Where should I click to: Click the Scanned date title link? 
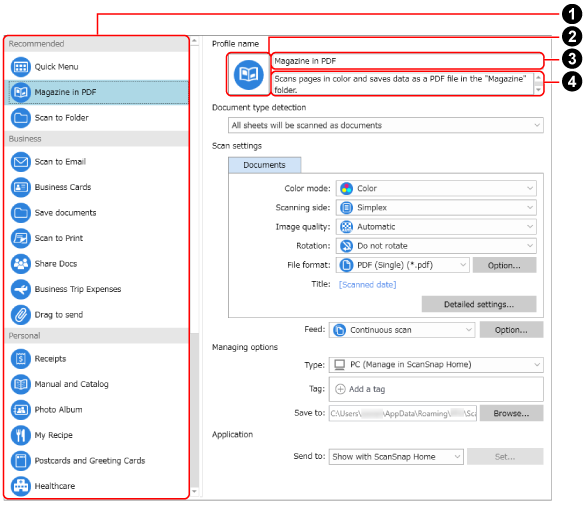point(367,285)
